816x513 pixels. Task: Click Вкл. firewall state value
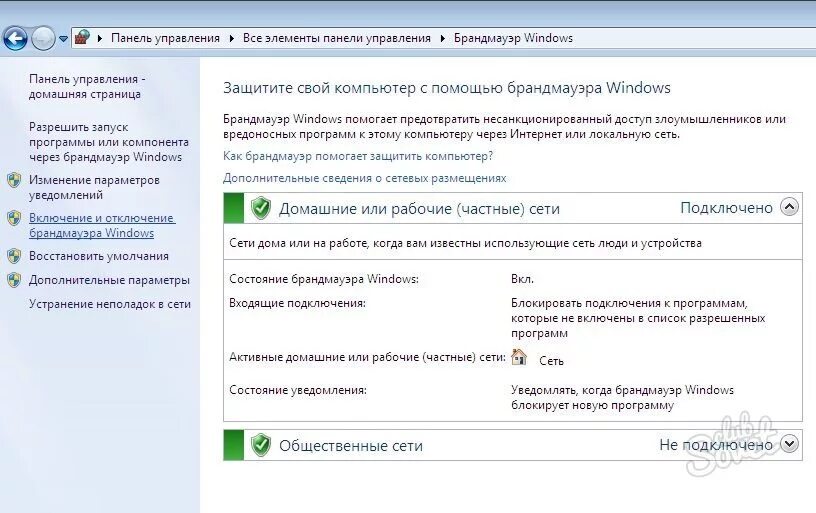coord(522,279)
